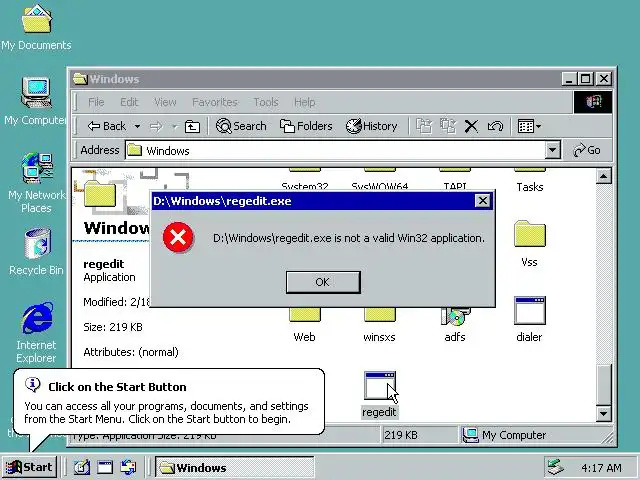Click the scrollbar thumb in file list
Viewport: 640px width, 480px height.
[603, 384]
